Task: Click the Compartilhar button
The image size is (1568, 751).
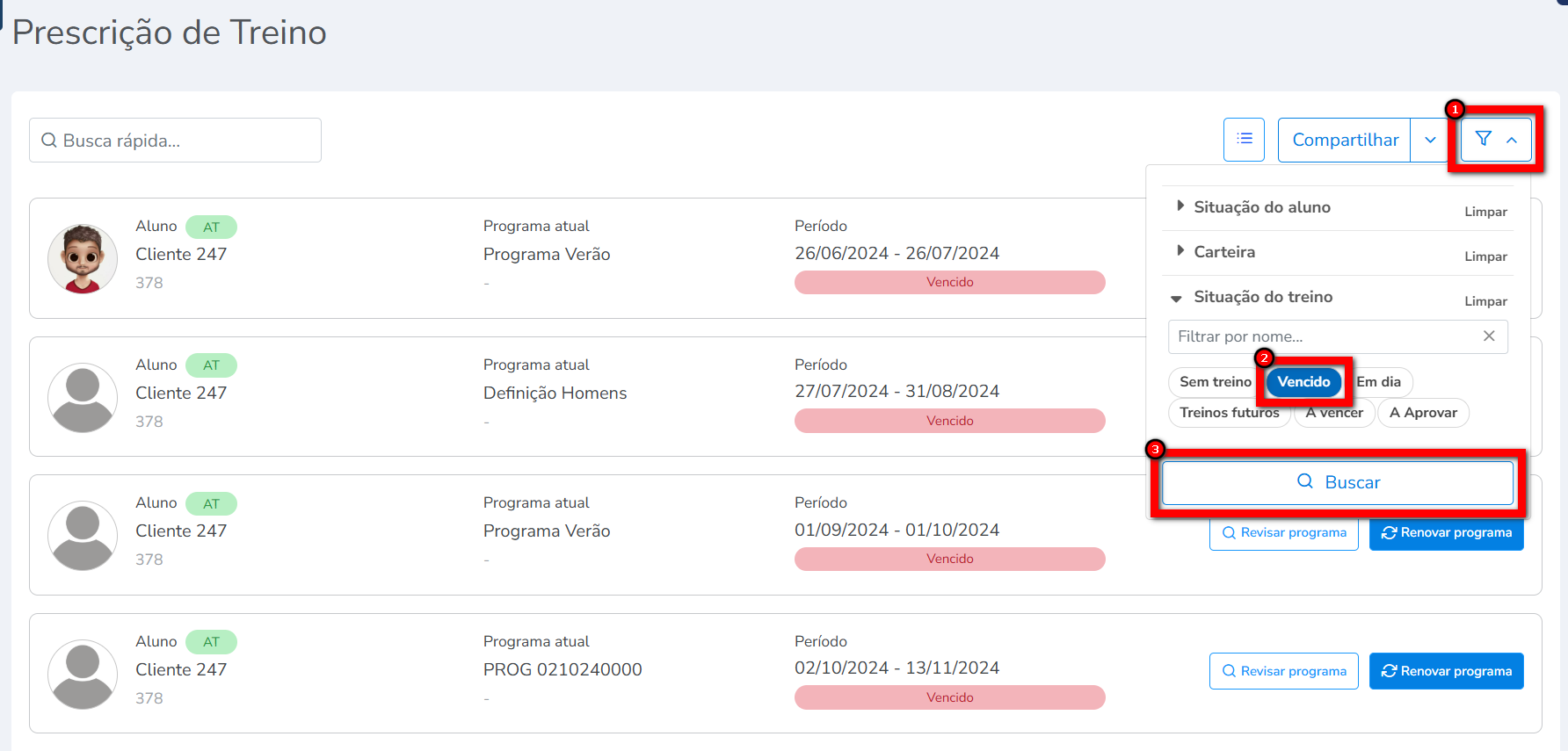Action: click(x=1344, y=140)
